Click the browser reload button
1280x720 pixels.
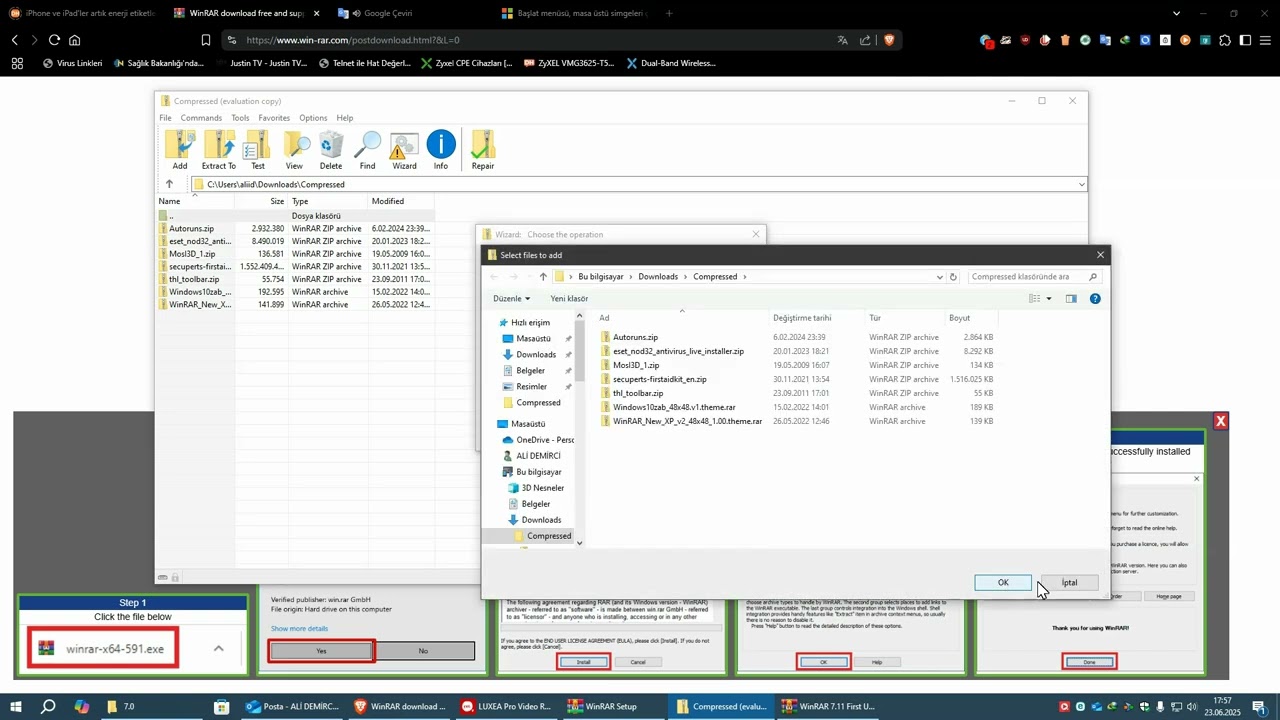pyautogui.click(x=54, y=40)
